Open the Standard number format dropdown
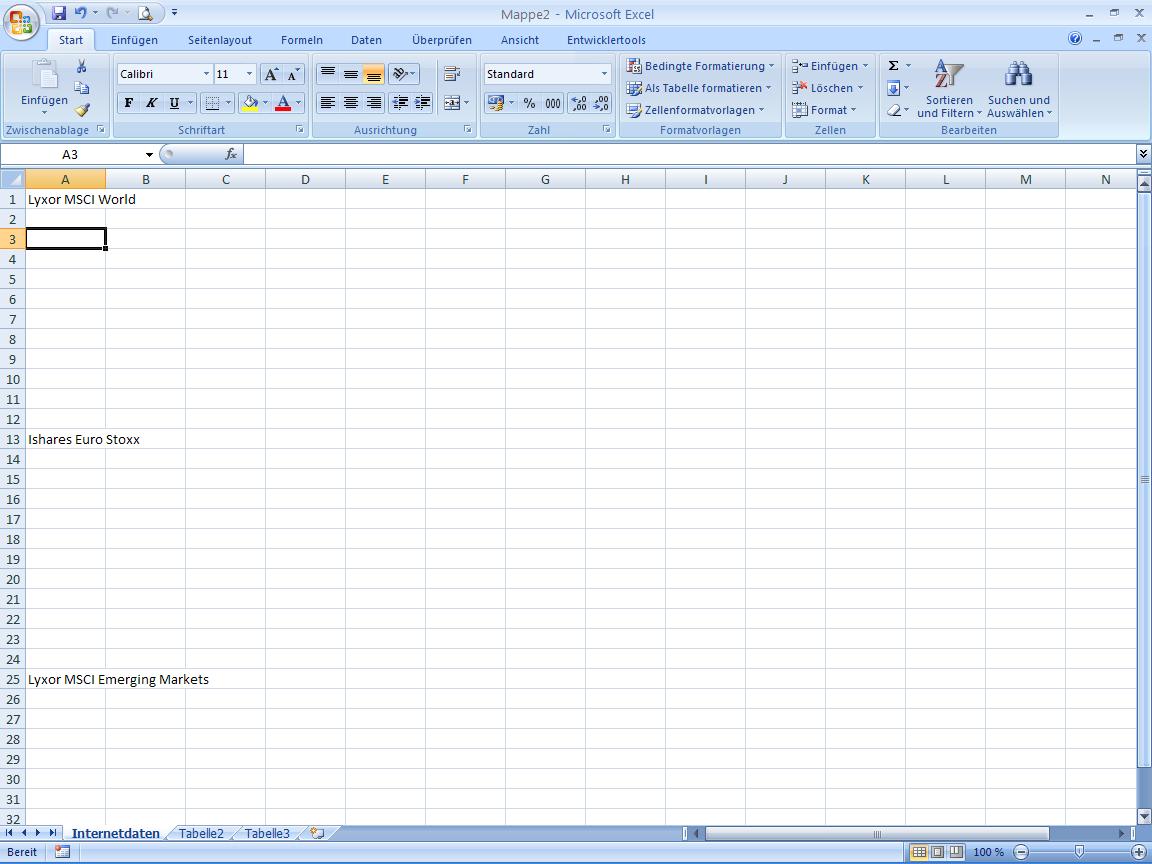This screenshot has height=864, width=1152. point(604,74)
